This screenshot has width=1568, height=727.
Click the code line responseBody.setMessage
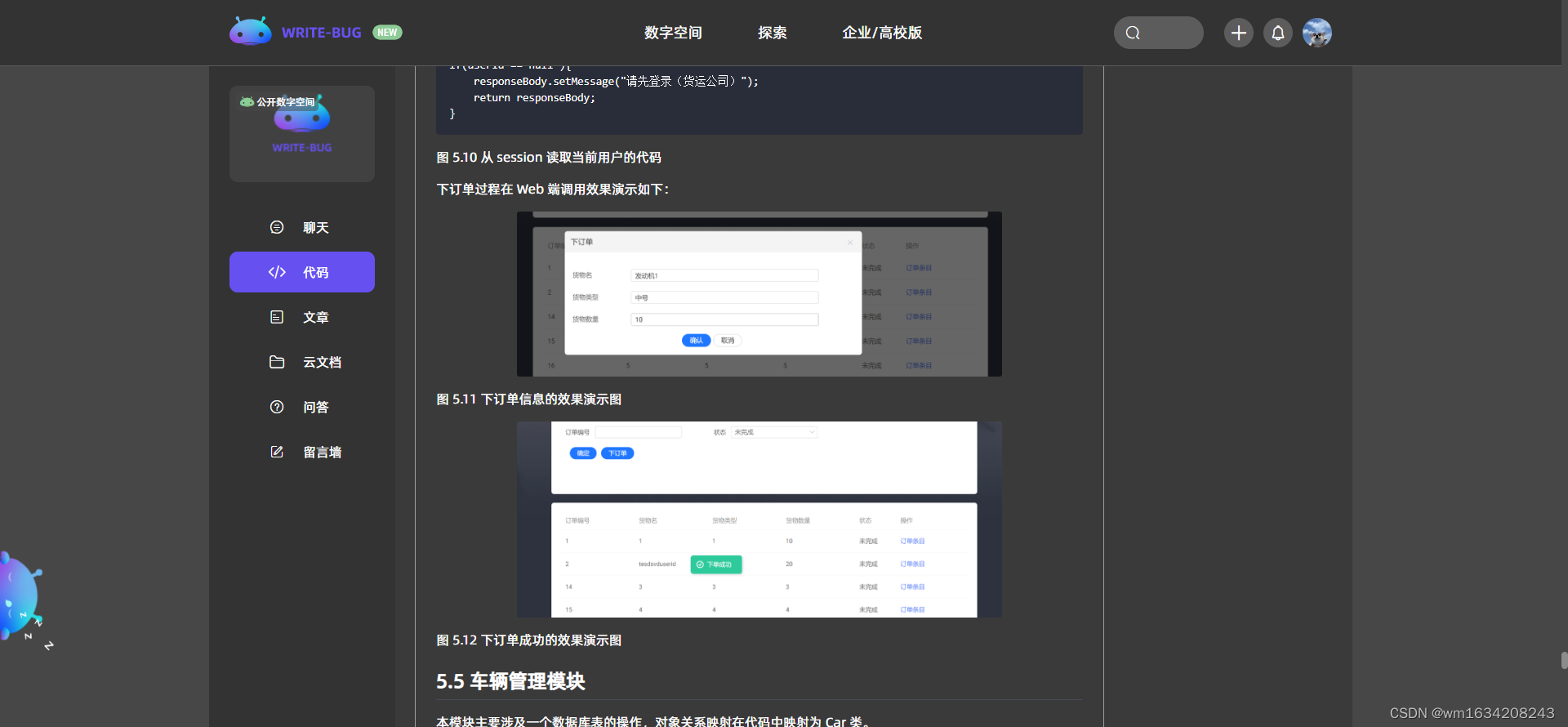click(x=616, y=81)
